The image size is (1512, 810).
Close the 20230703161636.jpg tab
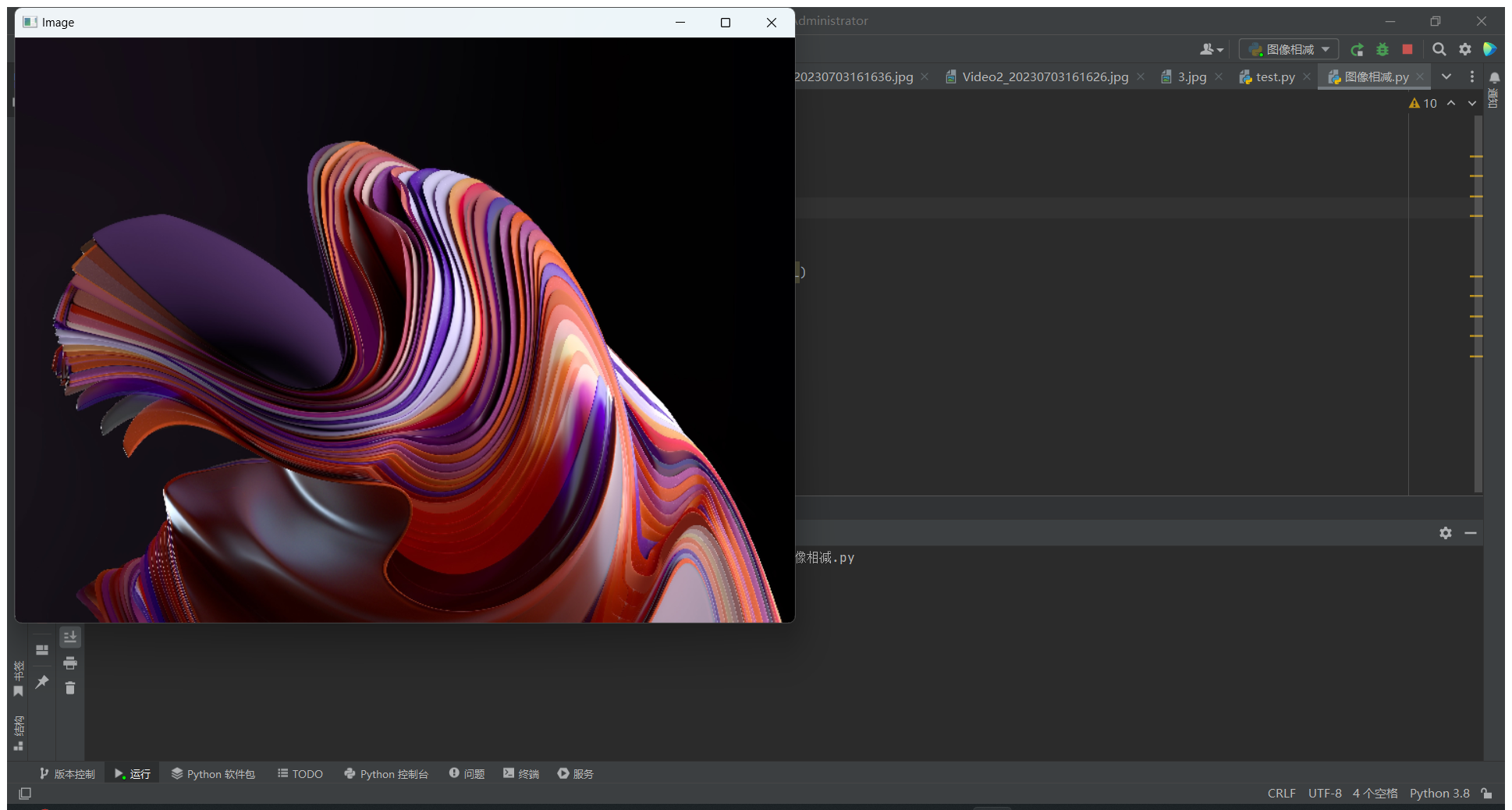925,76
